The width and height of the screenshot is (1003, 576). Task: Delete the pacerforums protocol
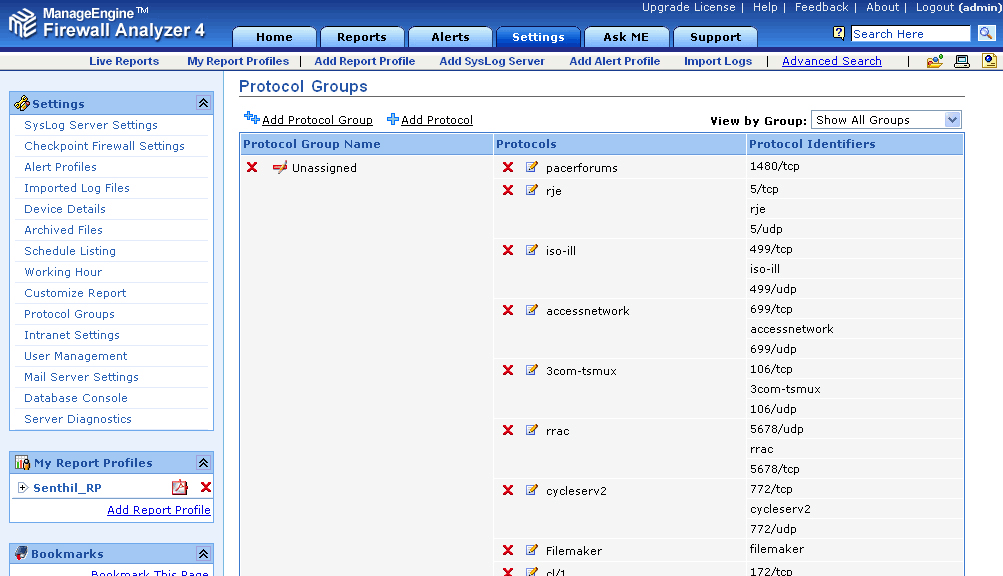click(508, 167)
